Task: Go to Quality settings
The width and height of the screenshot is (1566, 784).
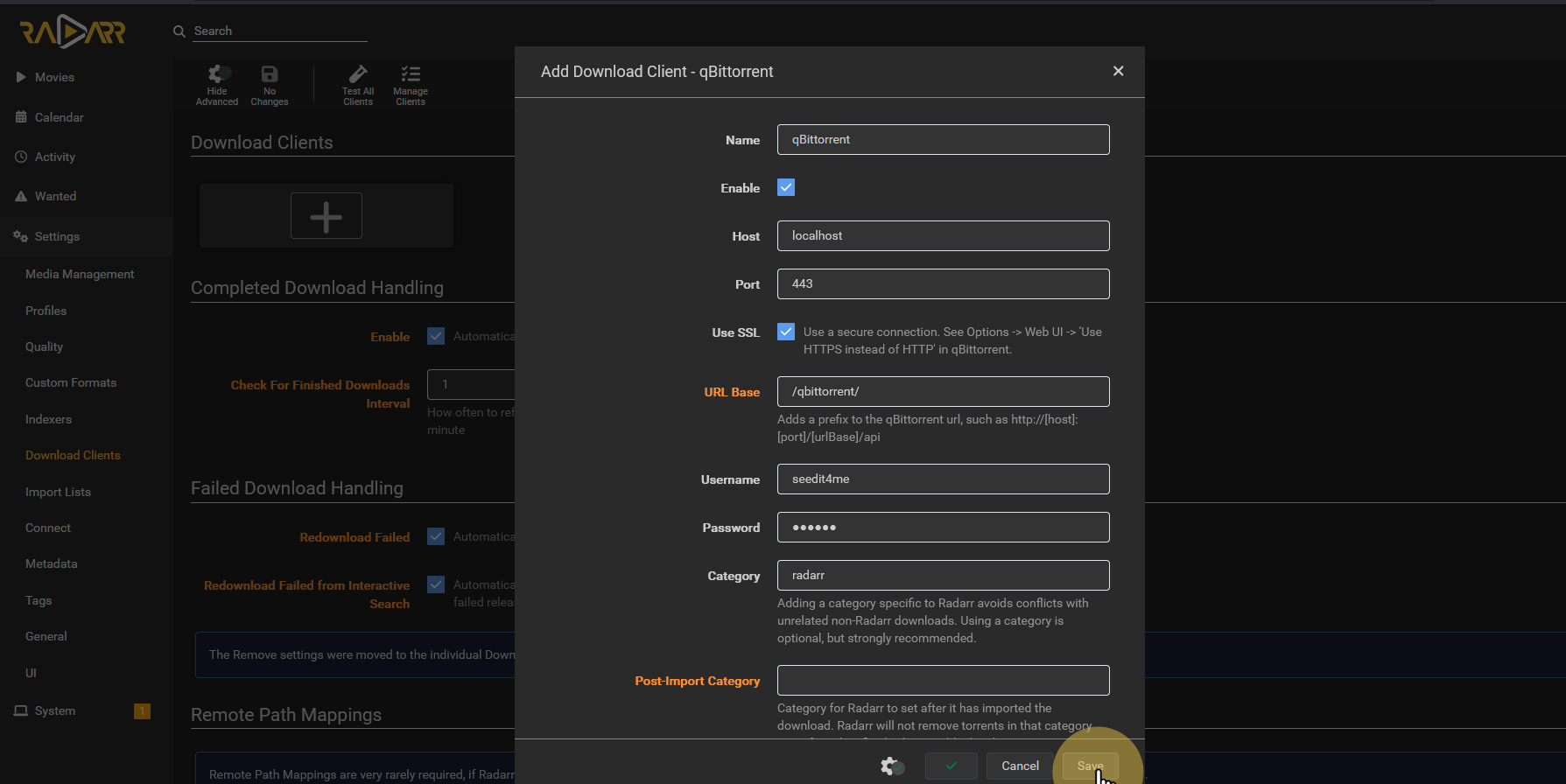Action: [44, 346]
